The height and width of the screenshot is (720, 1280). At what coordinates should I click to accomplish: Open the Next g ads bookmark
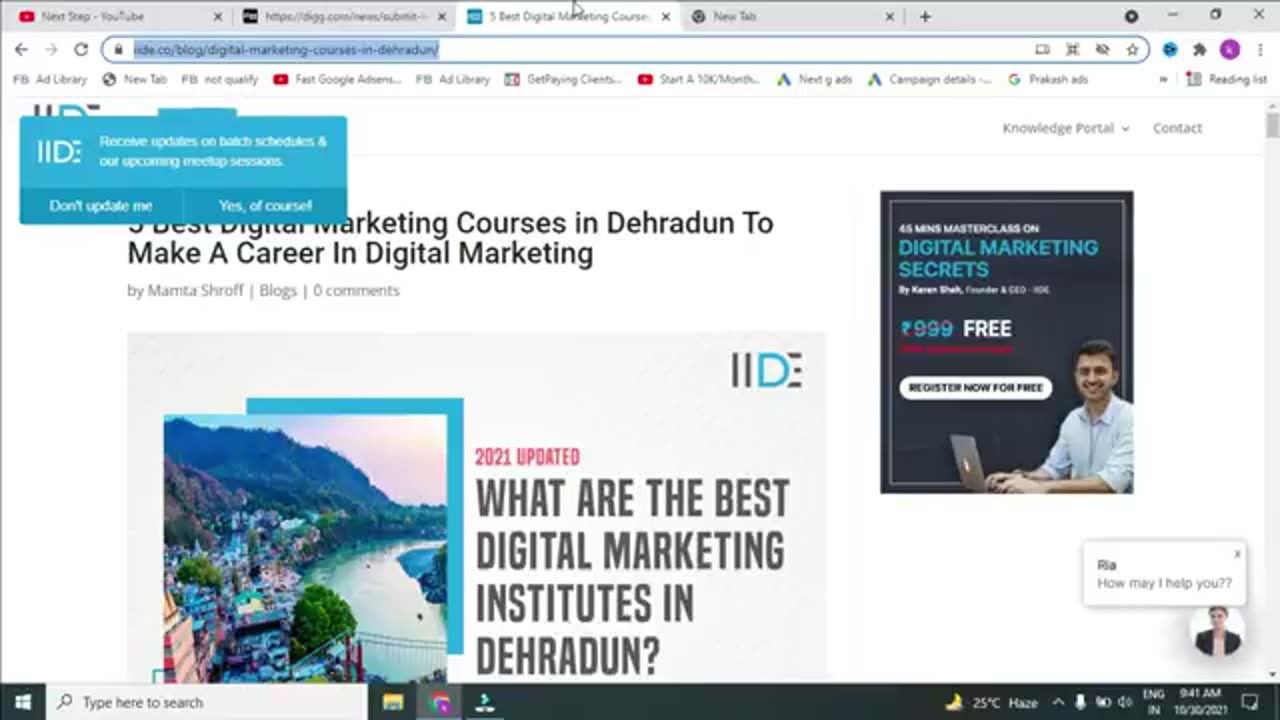click(x=814, y=79)
